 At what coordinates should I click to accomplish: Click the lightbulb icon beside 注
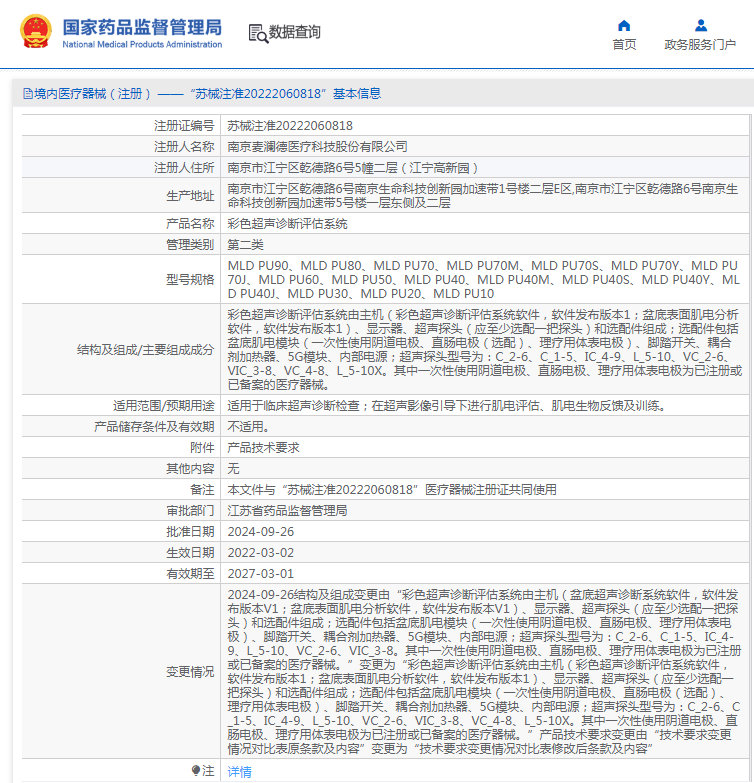[x=196, y=771]
